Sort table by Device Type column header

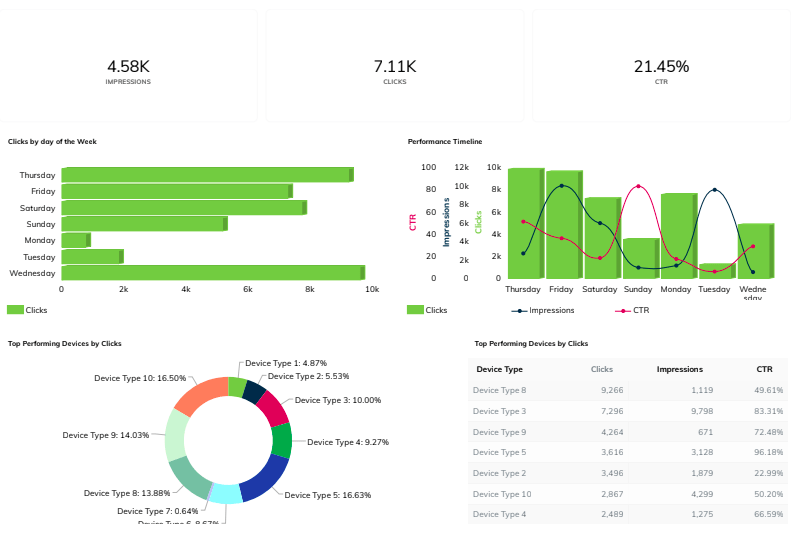point(499,369)
